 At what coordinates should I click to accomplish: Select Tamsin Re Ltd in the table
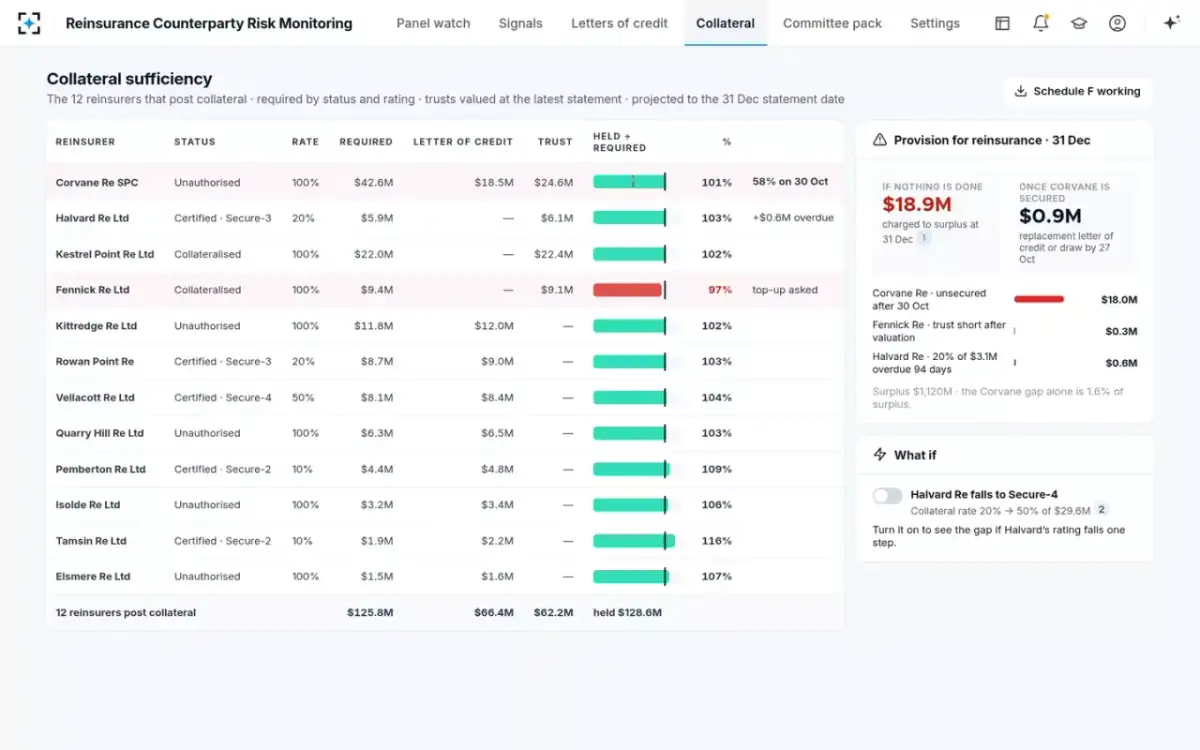pos(91,541)
